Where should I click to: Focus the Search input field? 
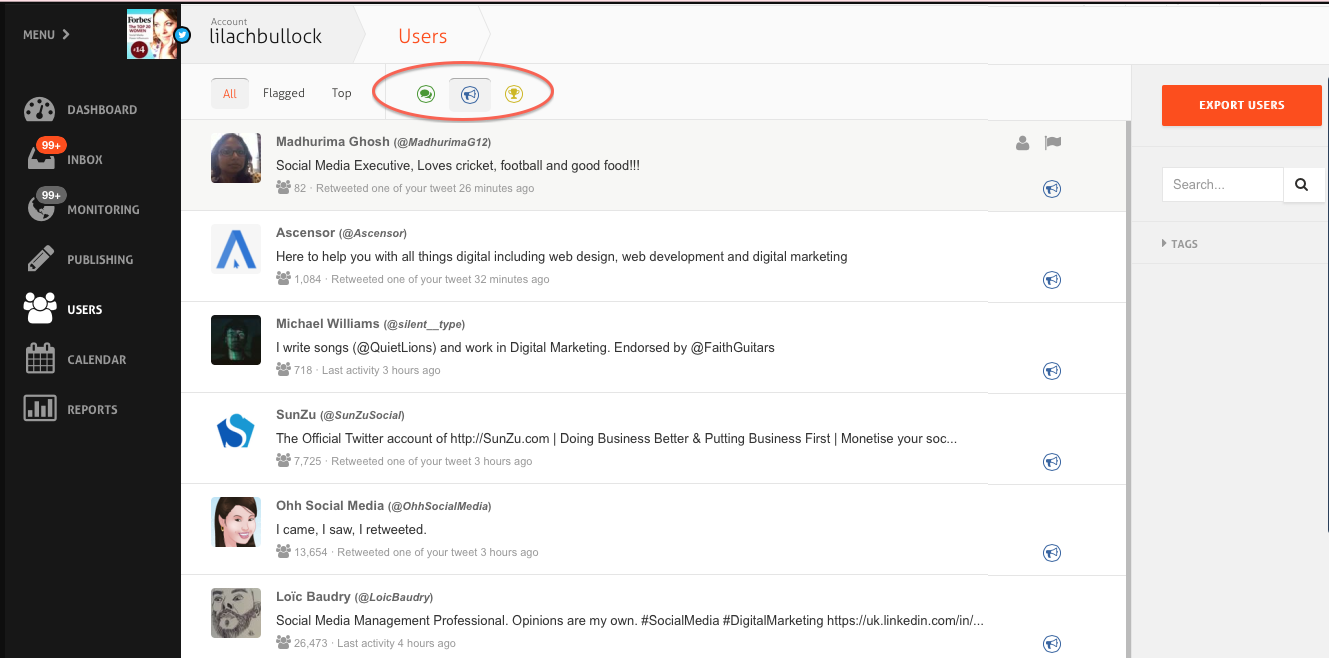tap(1222, 184)
